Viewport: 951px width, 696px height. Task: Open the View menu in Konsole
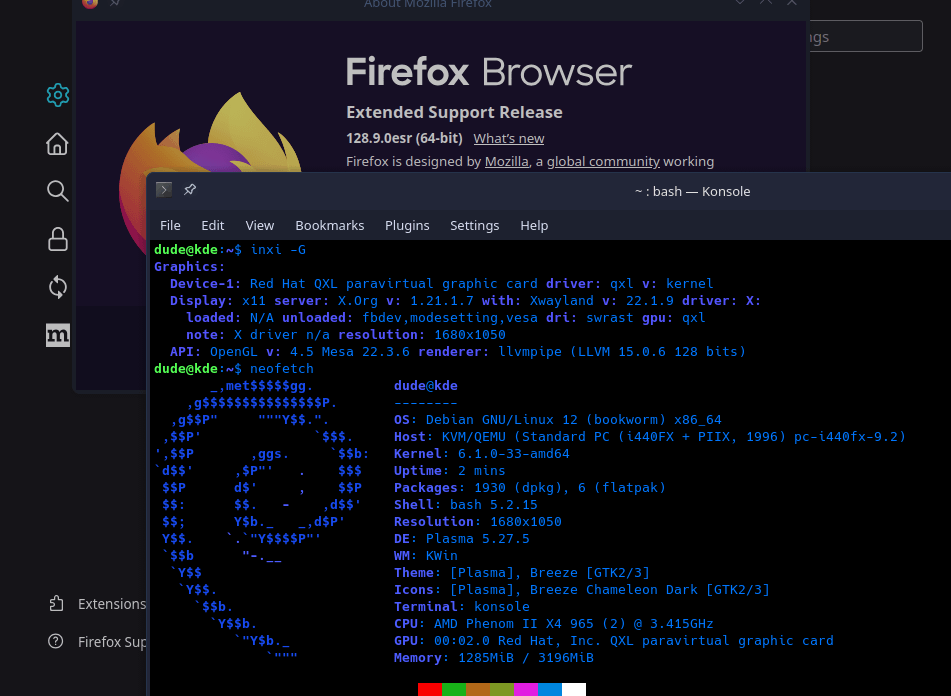click(260, 226)
